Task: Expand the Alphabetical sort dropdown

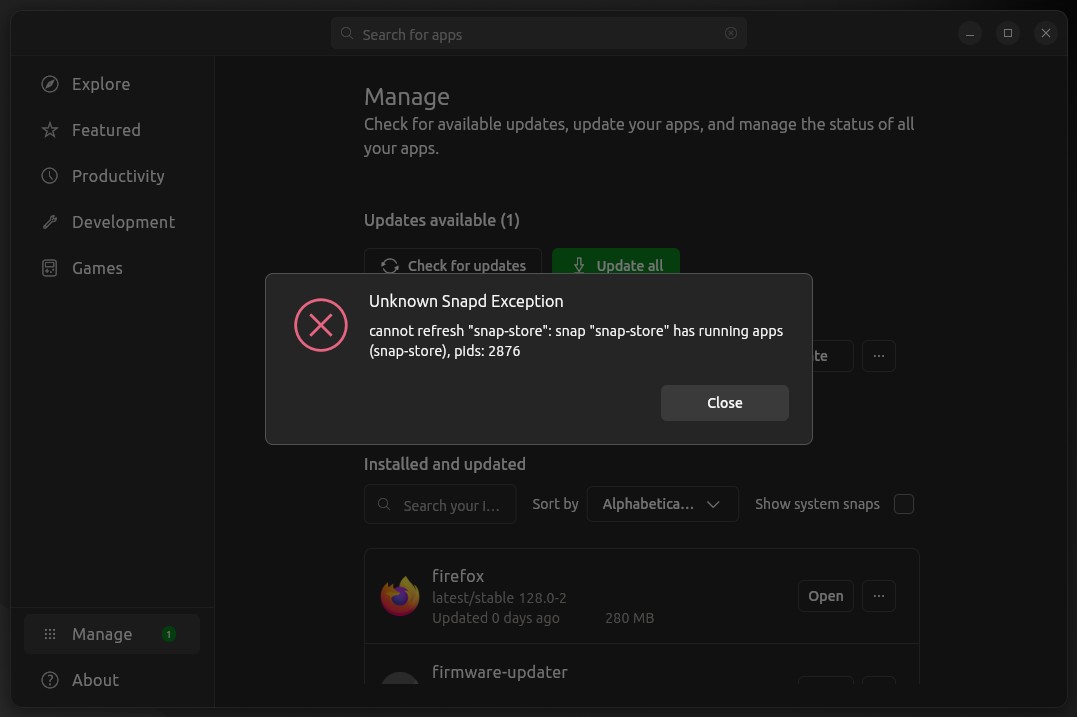Action: pos(663,504)
